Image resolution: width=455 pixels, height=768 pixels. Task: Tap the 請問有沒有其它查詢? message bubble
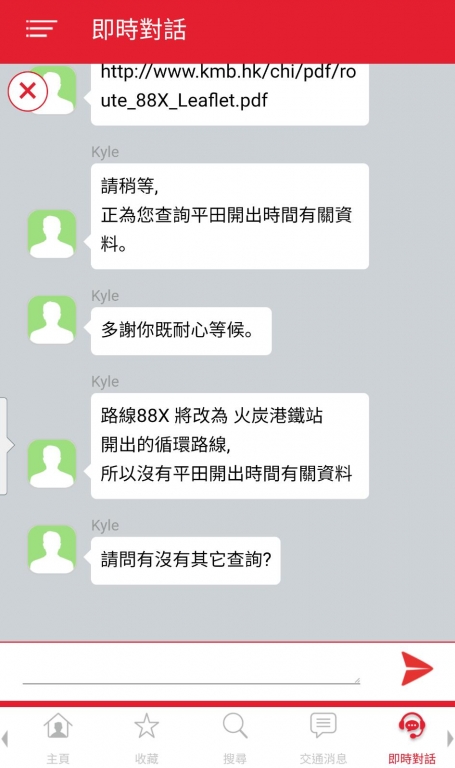(x=186, y=560)
